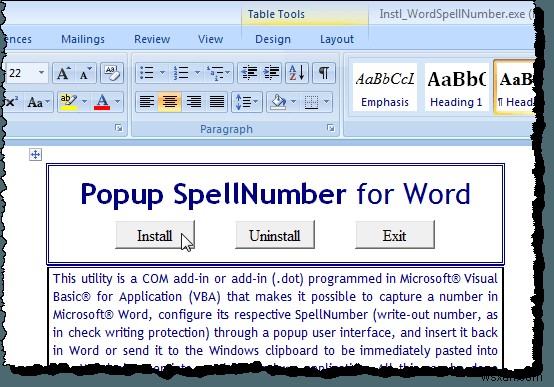Click the Shrink Font icon
The image size is (554, 387).
pyautogui.click(x=85, y=73)
